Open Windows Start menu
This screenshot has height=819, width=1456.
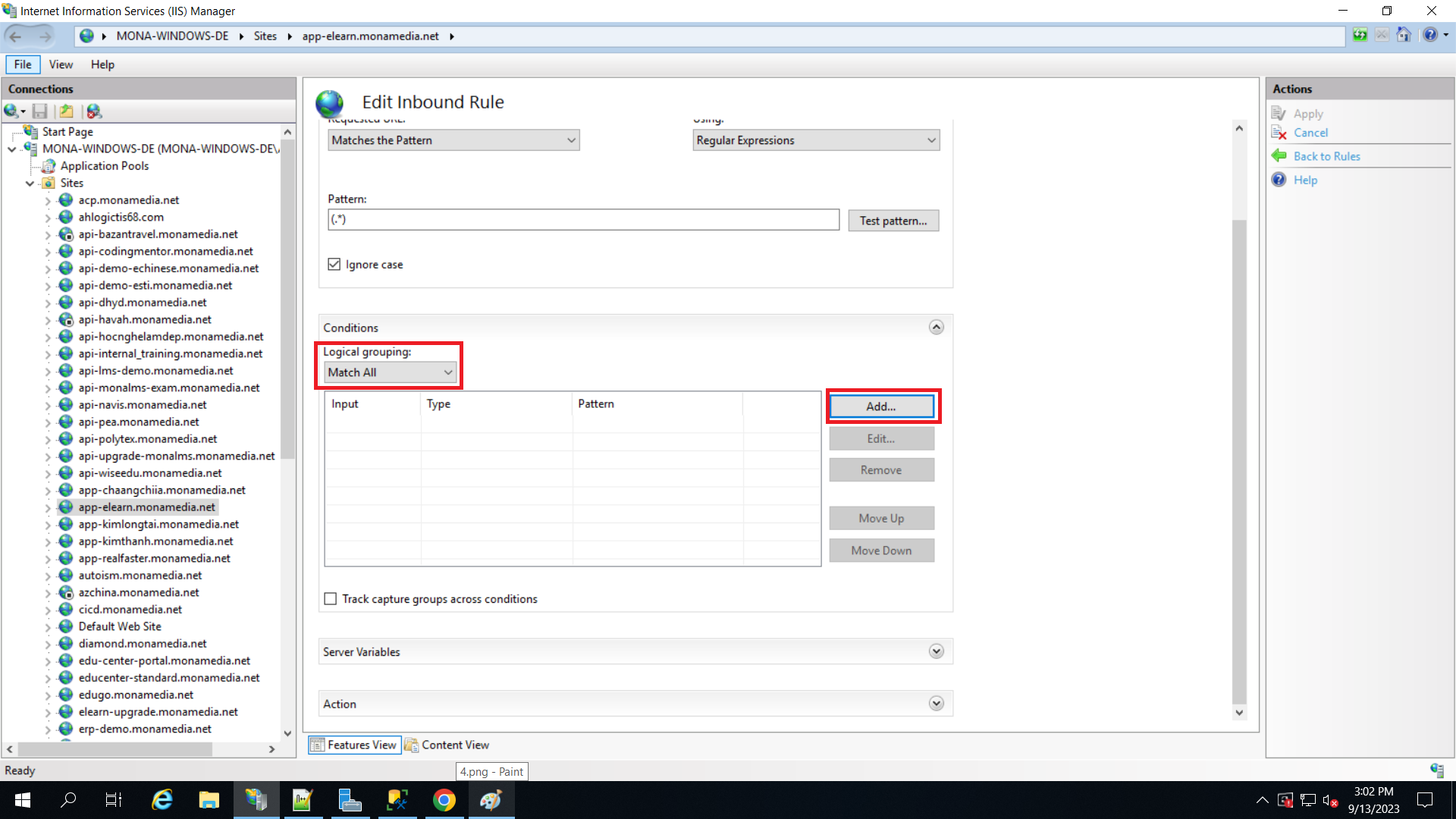pos(23,800)
